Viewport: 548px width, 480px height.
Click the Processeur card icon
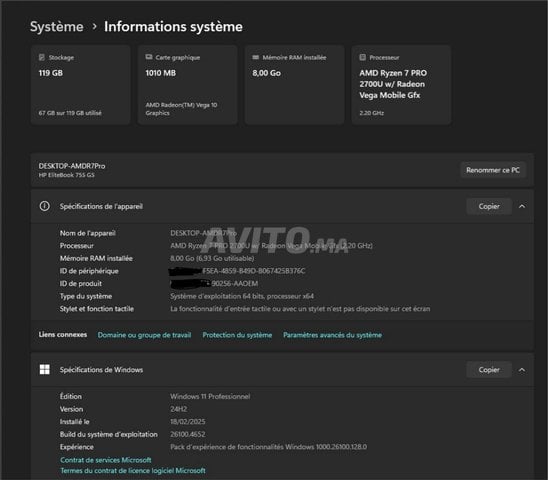click(x=363, y=57)
